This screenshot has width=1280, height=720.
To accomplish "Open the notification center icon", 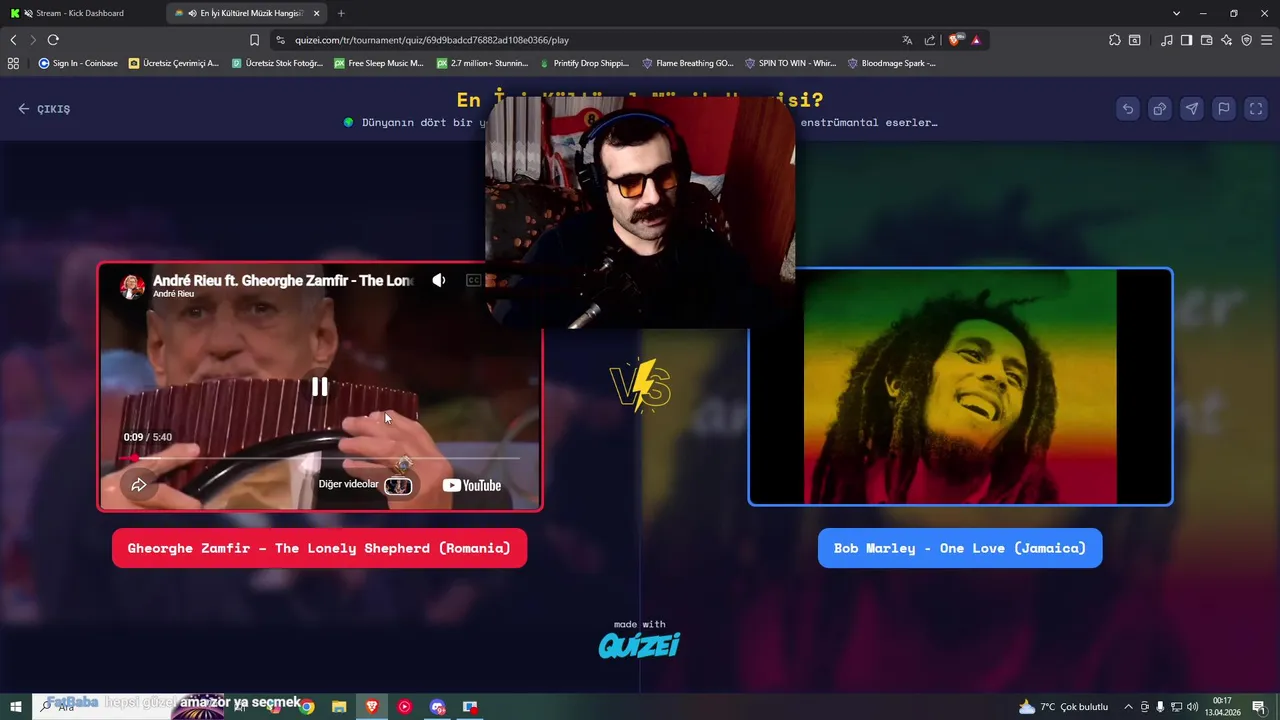I will pos(1259,707).
